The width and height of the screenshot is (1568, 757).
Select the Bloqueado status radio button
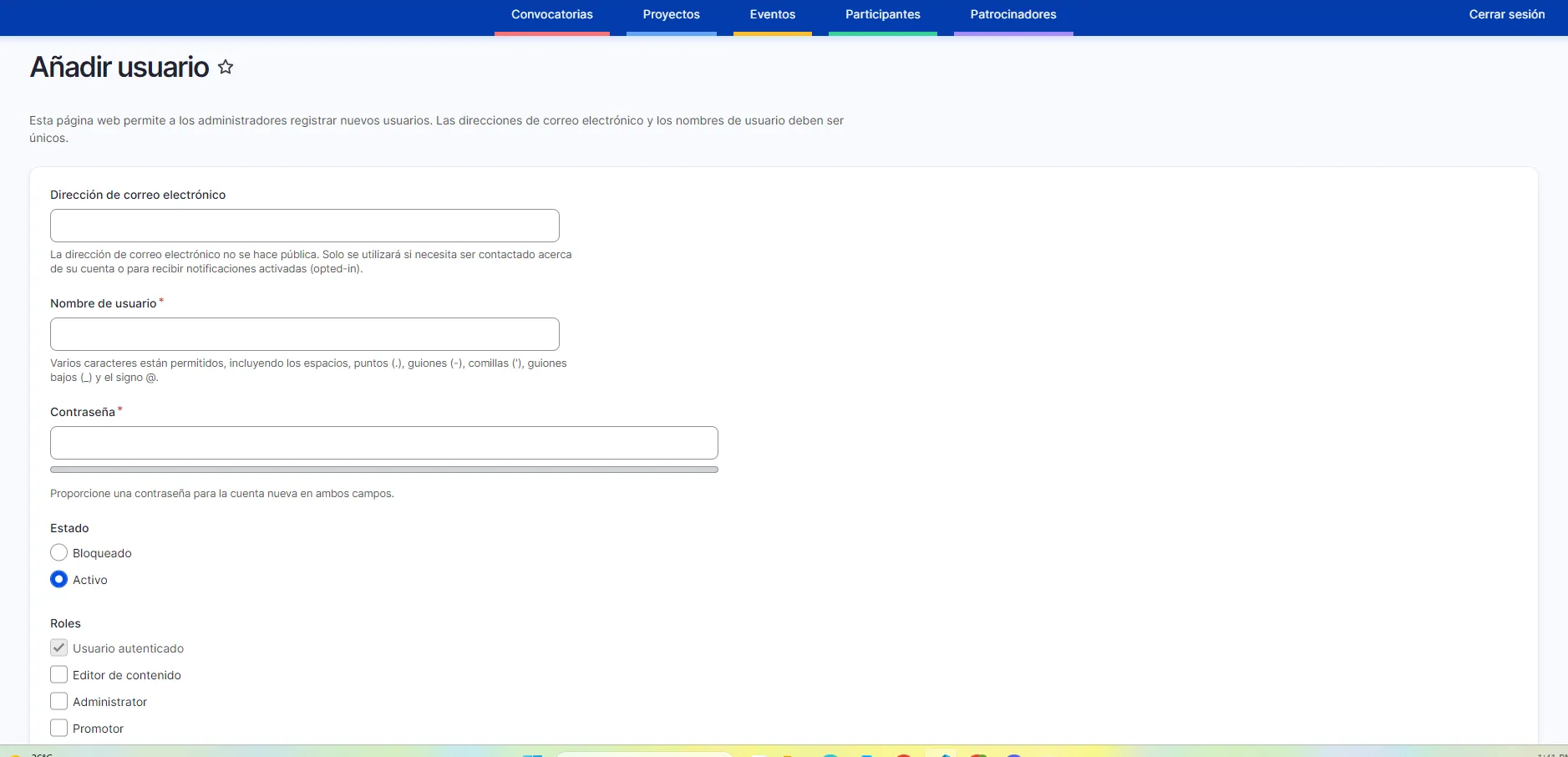point(59,553)
